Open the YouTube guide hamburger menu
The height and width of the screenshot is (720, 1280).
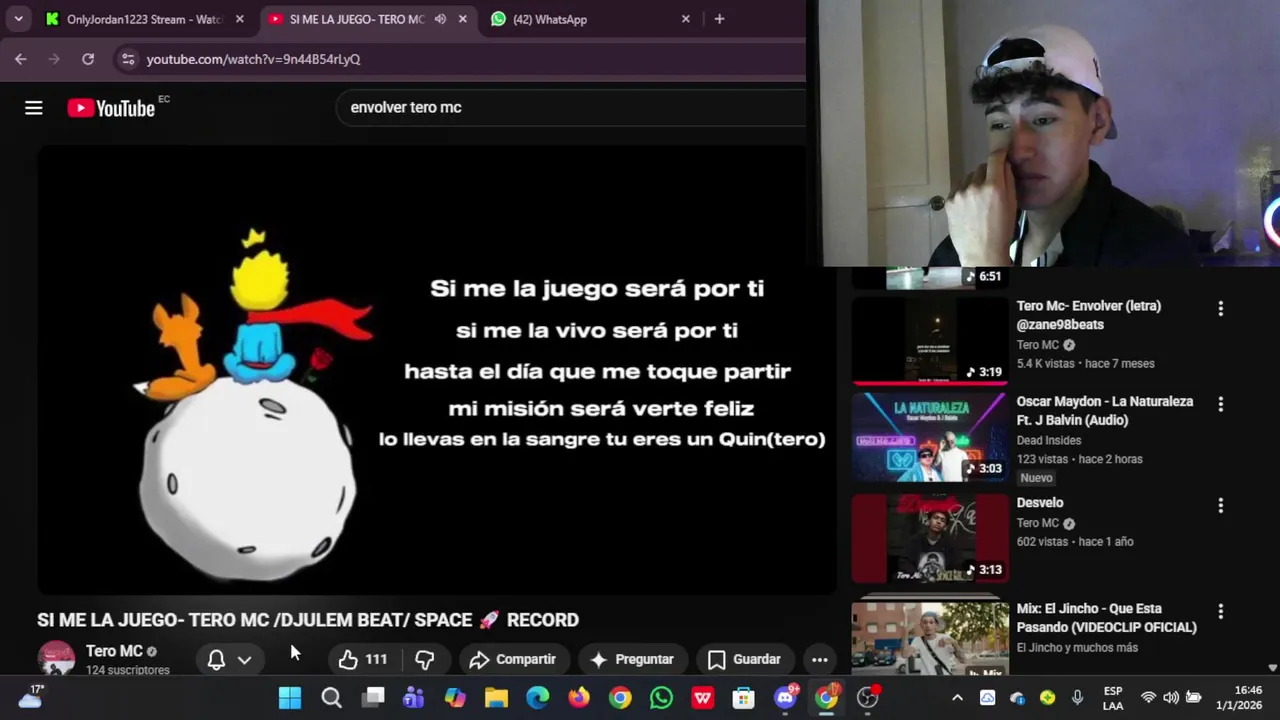34,108
